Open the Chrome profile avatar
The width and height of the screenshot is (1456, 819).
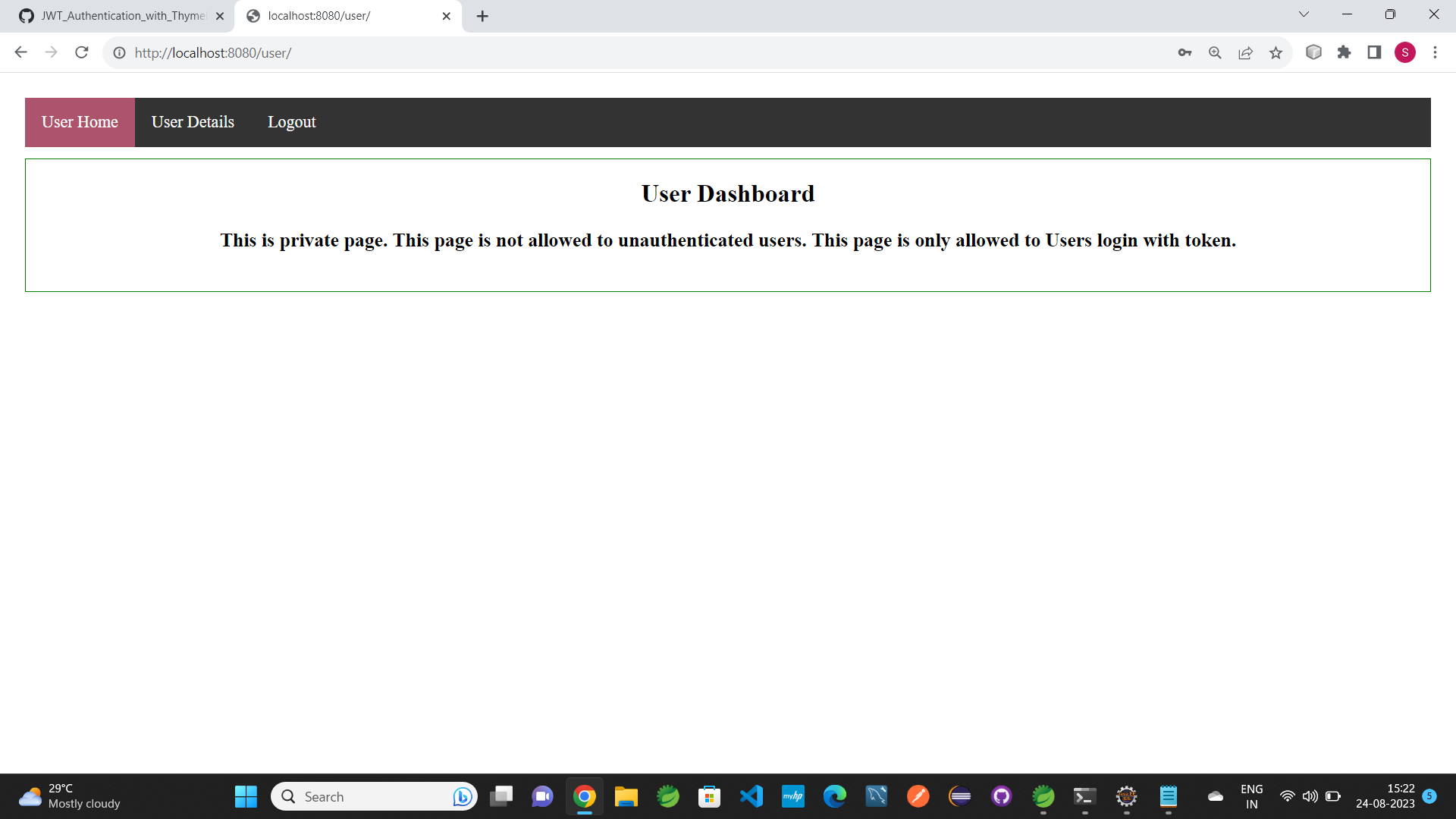click(x=1404, y=52)
